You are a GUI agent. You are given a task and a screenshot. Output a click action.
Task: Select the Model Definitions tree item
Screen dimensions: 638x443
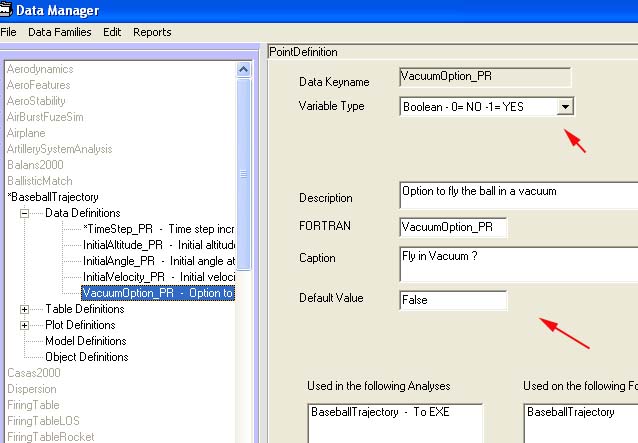[x=86, y=341]
